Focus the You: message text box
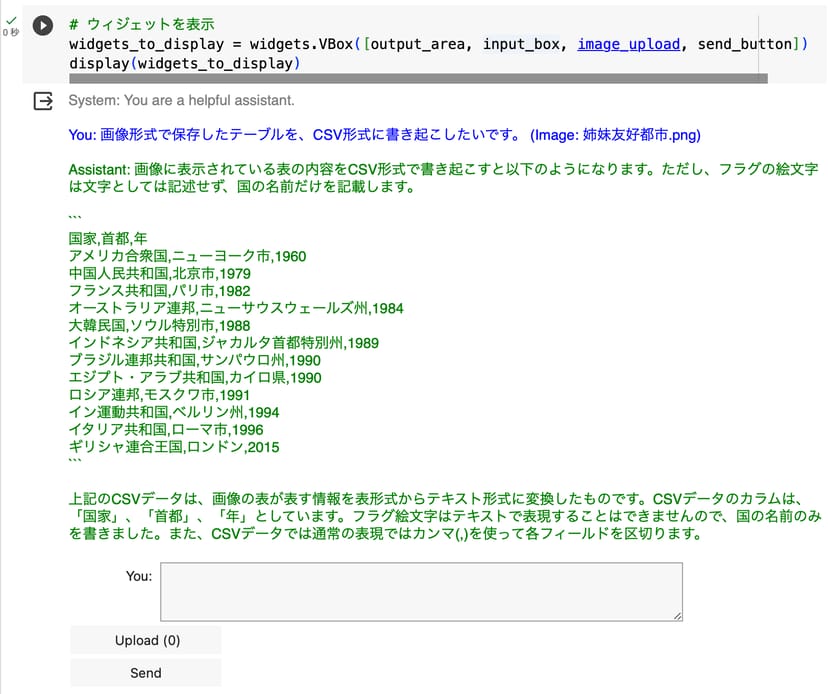 coord(421,592)
